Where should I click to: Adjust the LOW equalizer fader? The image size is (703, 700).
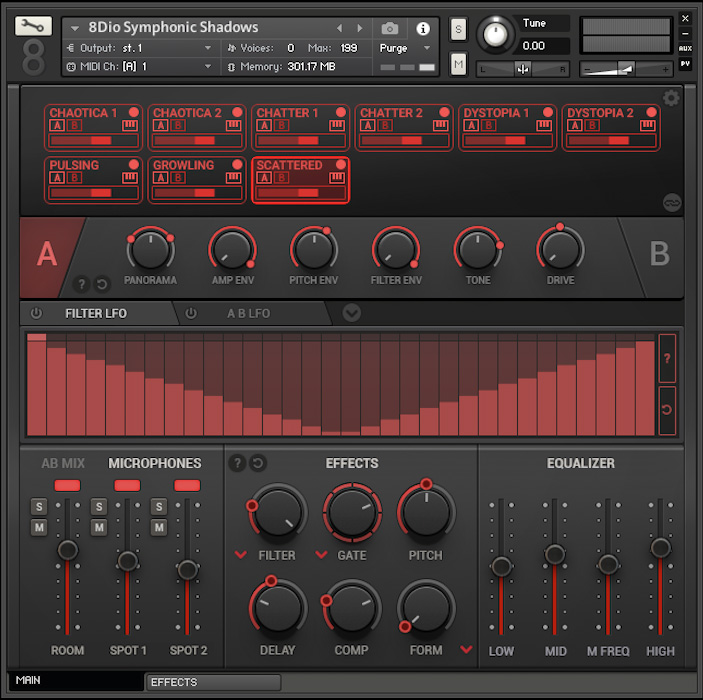501,566
